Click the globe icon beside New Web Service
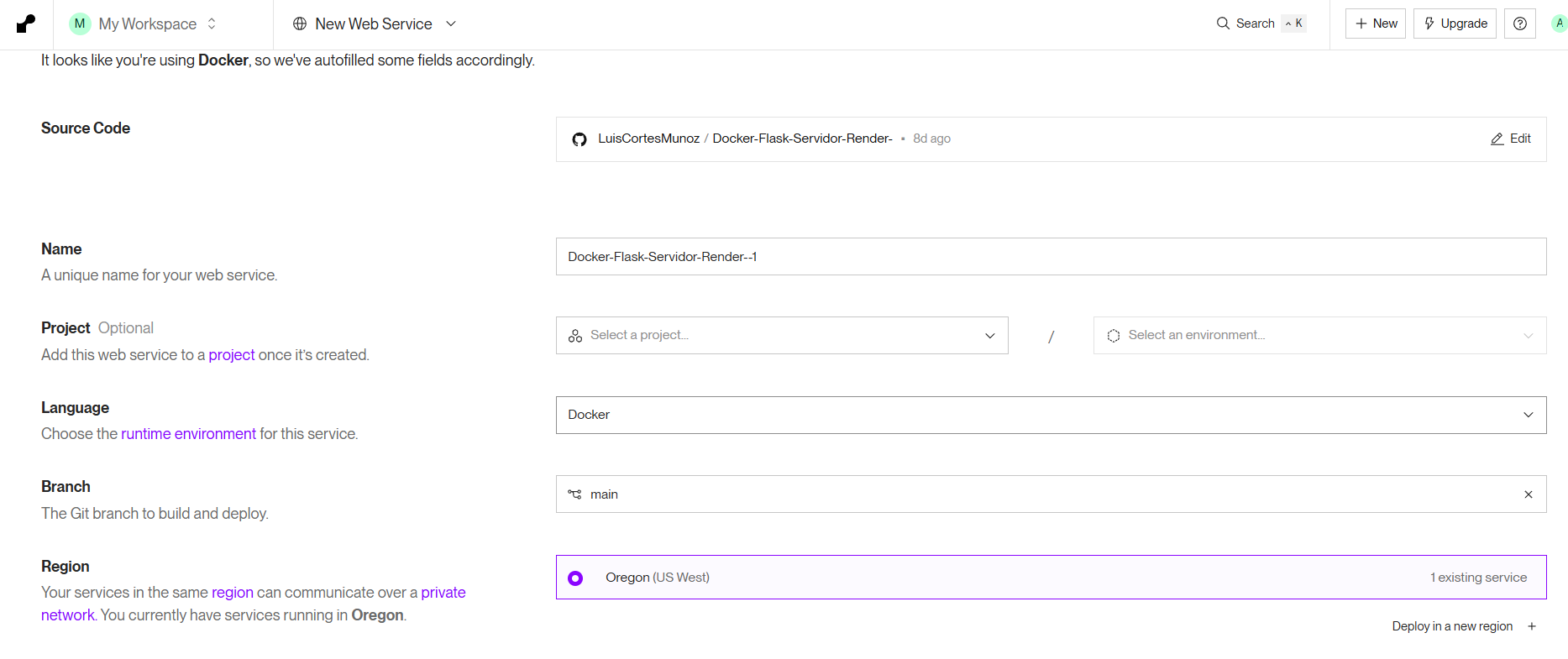The width and height of the screenshot is (1568, 659). (x=300, y=24)
